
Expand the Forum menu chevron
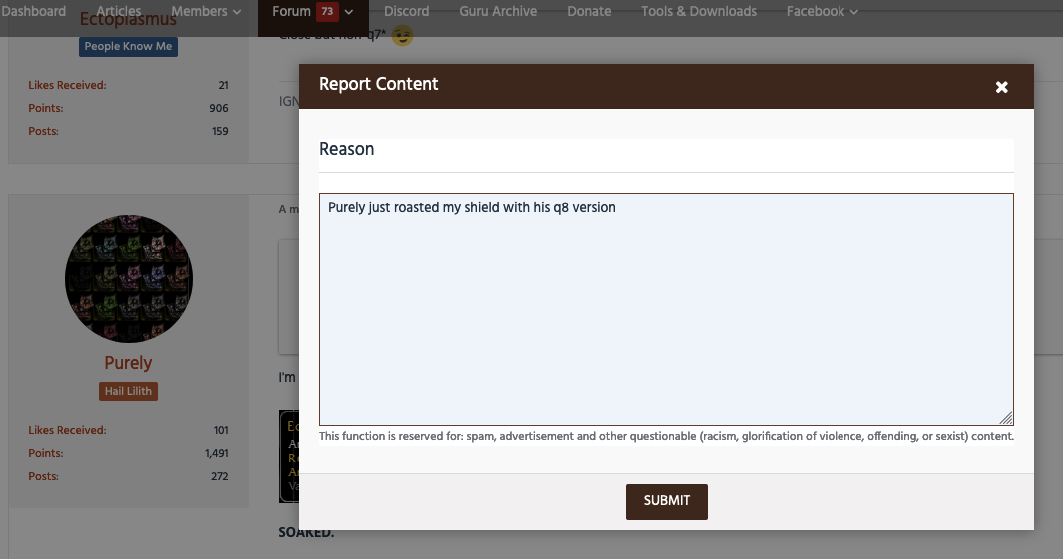(349, 12)
